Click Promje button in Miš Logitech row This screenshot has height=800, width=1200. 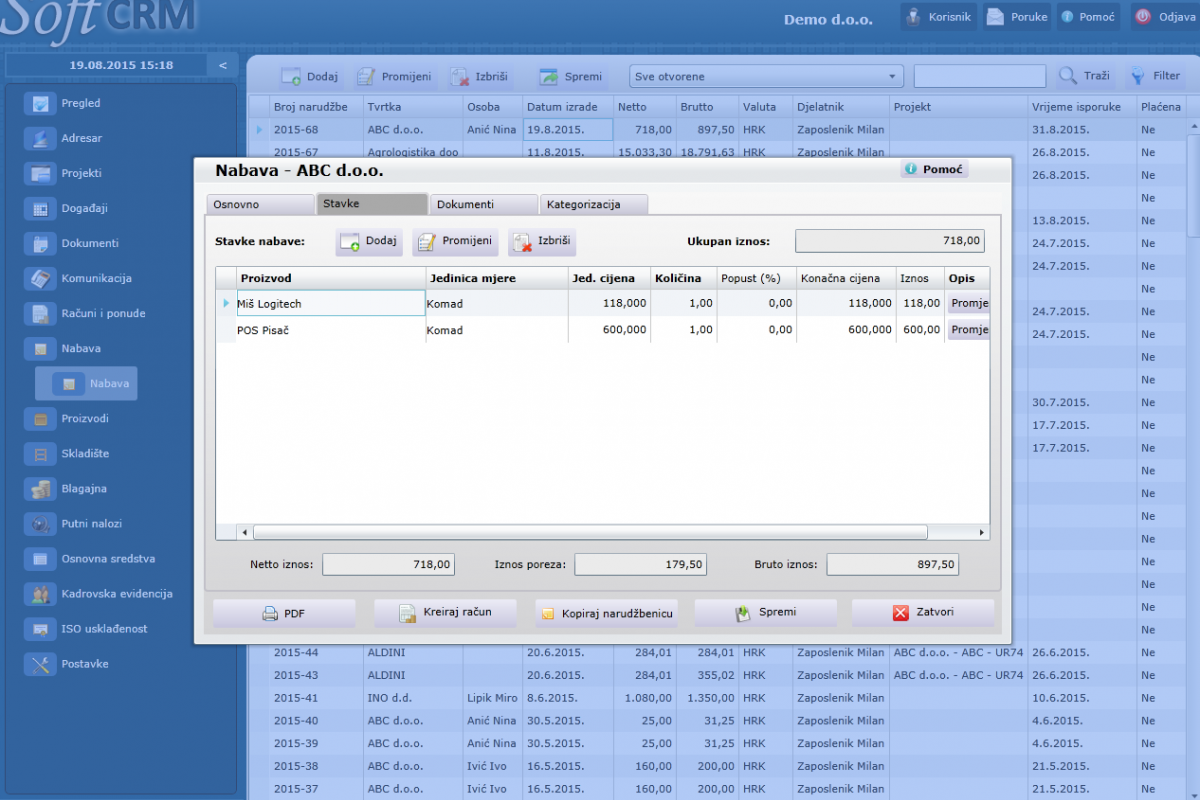[x=968, y=303]
